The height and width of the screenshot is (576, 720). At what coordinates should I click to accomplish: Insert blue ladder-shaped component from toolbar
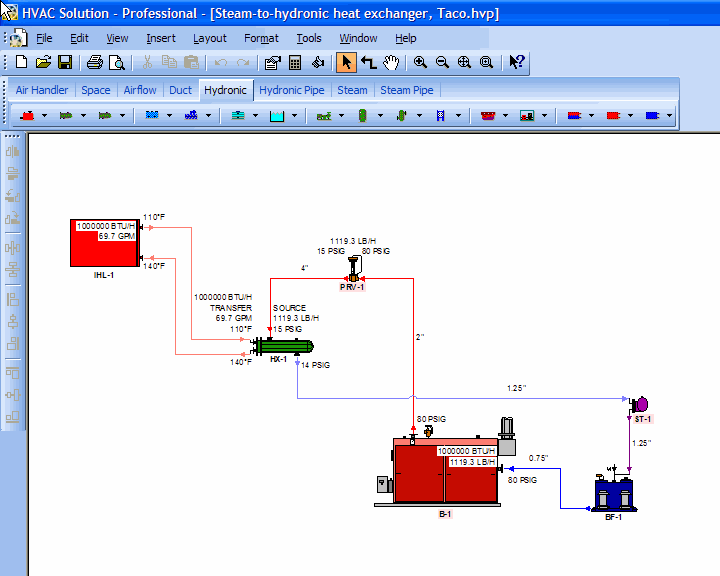(x=440, y=116)
